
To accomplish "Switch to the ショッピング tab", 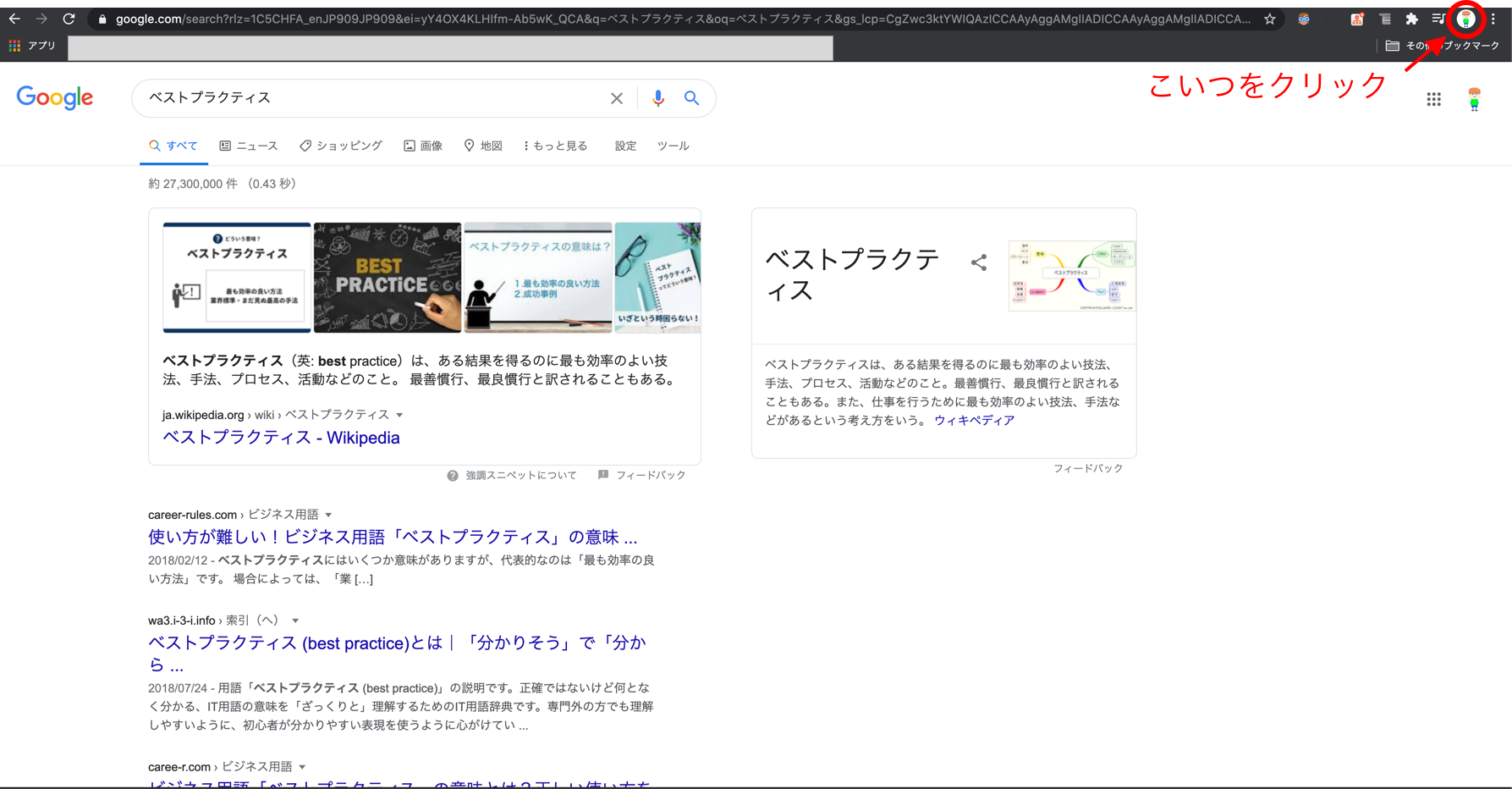I will point(341,146).
